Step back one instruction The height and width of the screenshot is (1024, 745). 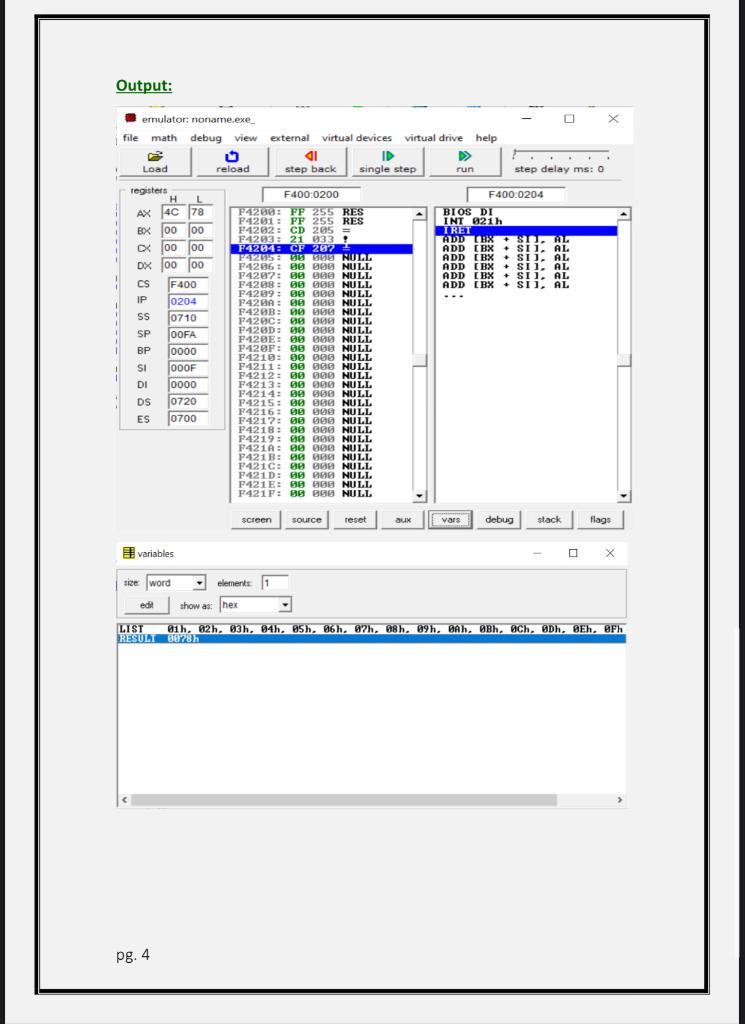[310, 162]
